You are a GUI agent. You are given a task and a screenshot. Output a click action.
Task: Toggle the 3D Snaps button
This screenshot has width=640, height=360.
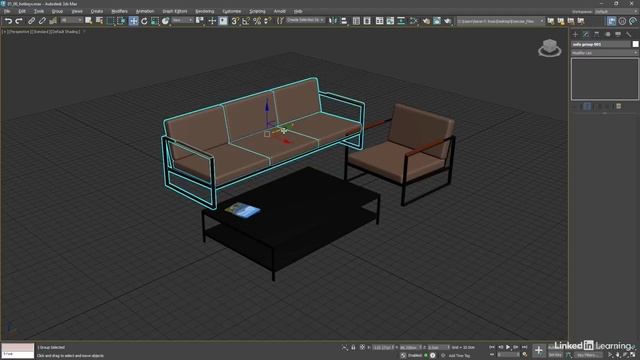235,21
